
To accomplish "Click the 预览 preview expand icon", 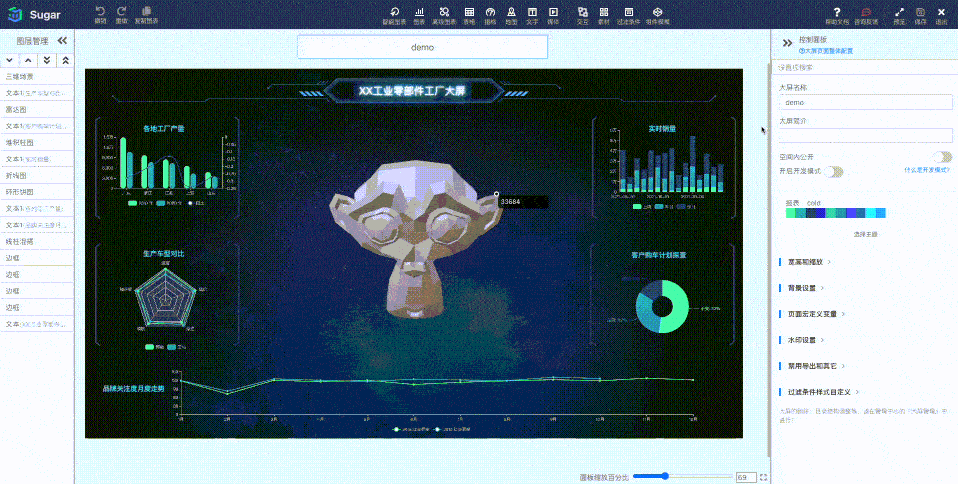I will click(x=899, y=12).
